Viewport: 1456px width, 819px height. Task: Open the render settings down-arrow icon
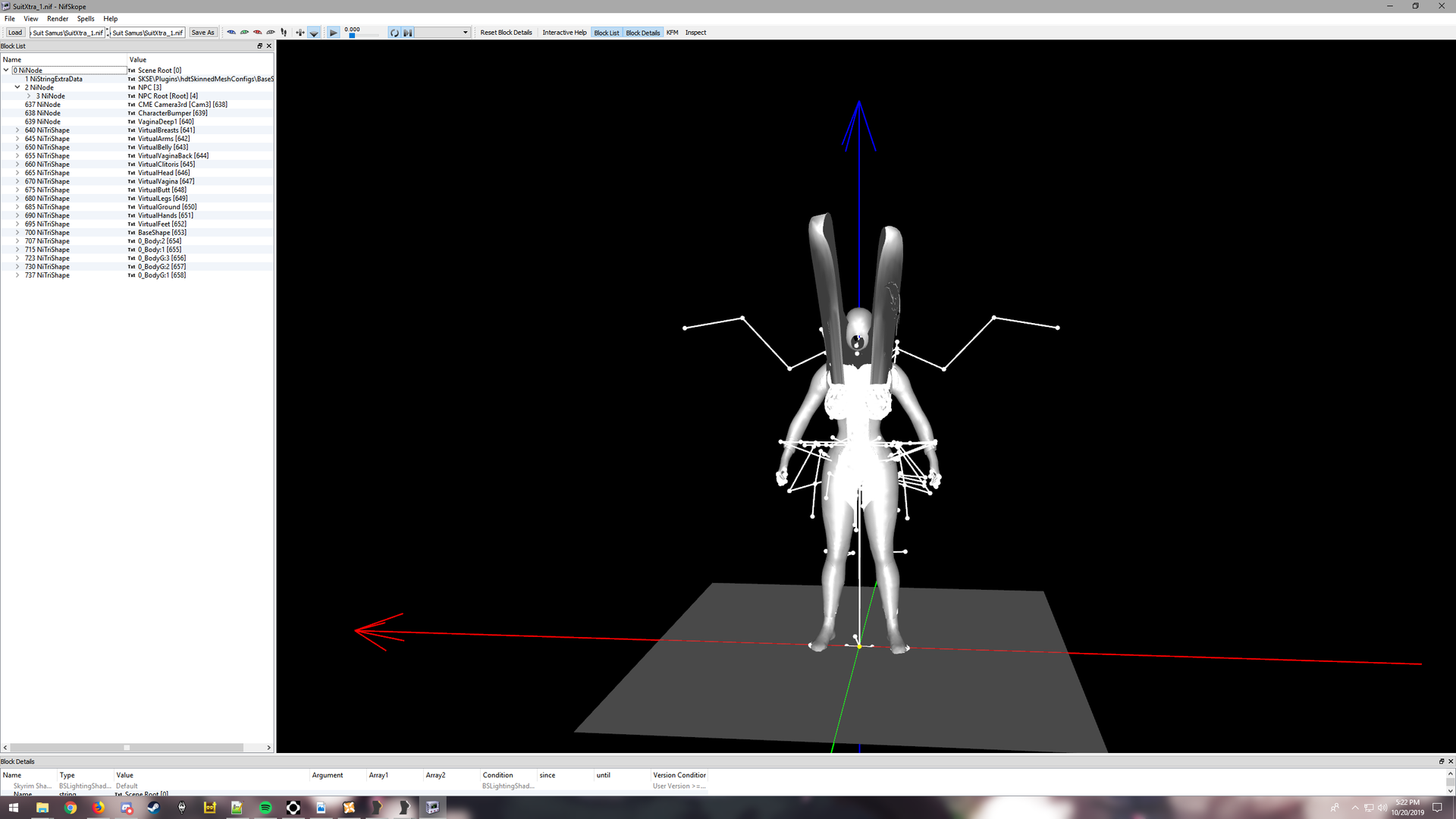tap(314, 33)
